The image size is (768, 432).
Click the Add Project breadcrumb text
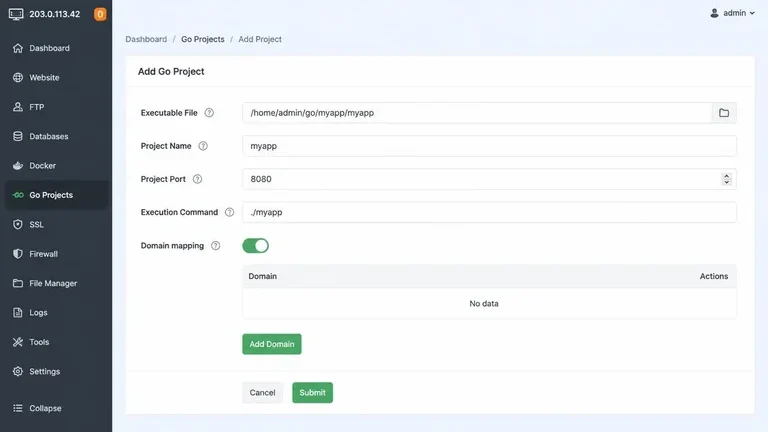[x=260, y=39]
